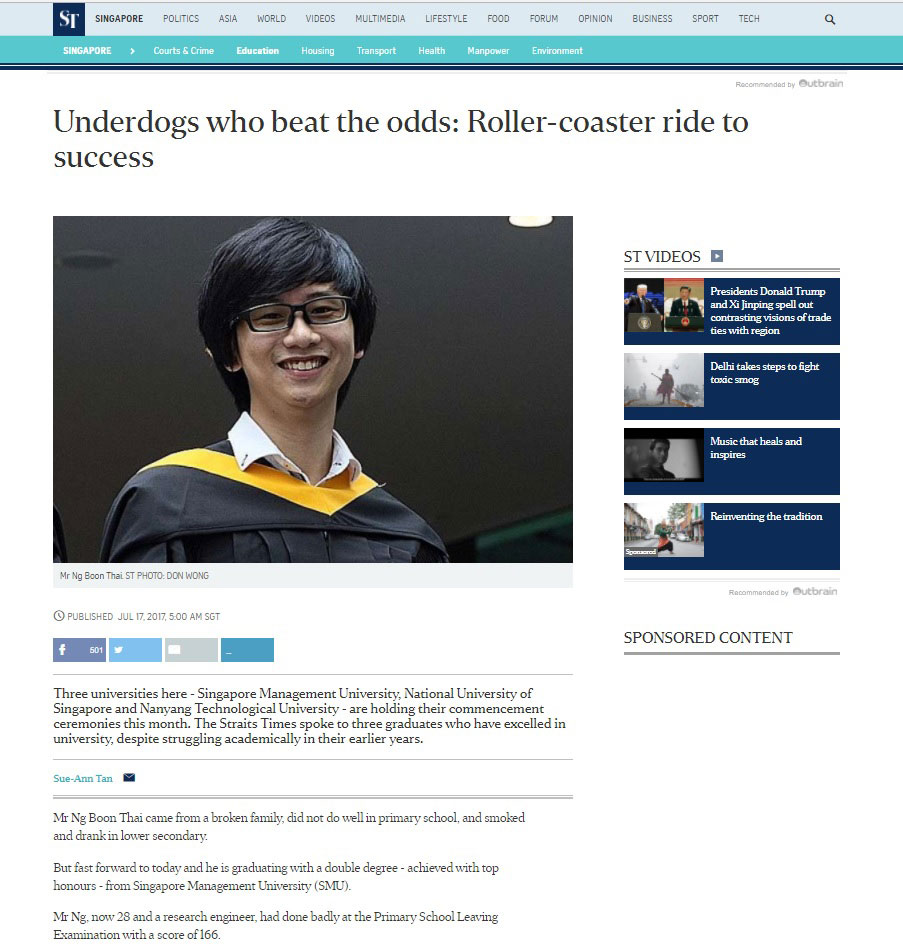Open Music that heals and inspires video
The width and height of the screenshot is (903, 948).
coord(731,461)
